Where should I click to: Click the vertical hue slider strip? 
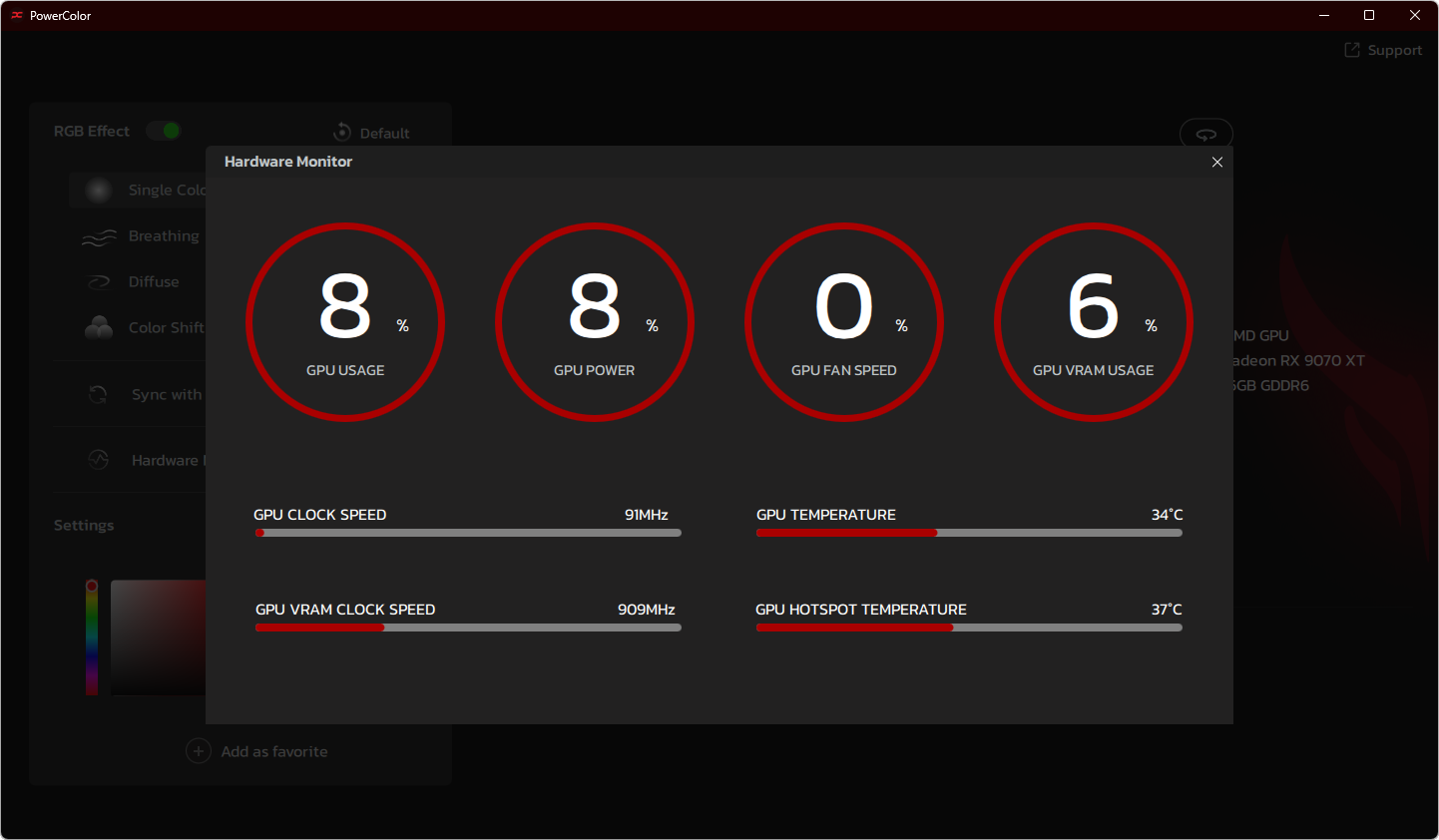coord(92,638)
